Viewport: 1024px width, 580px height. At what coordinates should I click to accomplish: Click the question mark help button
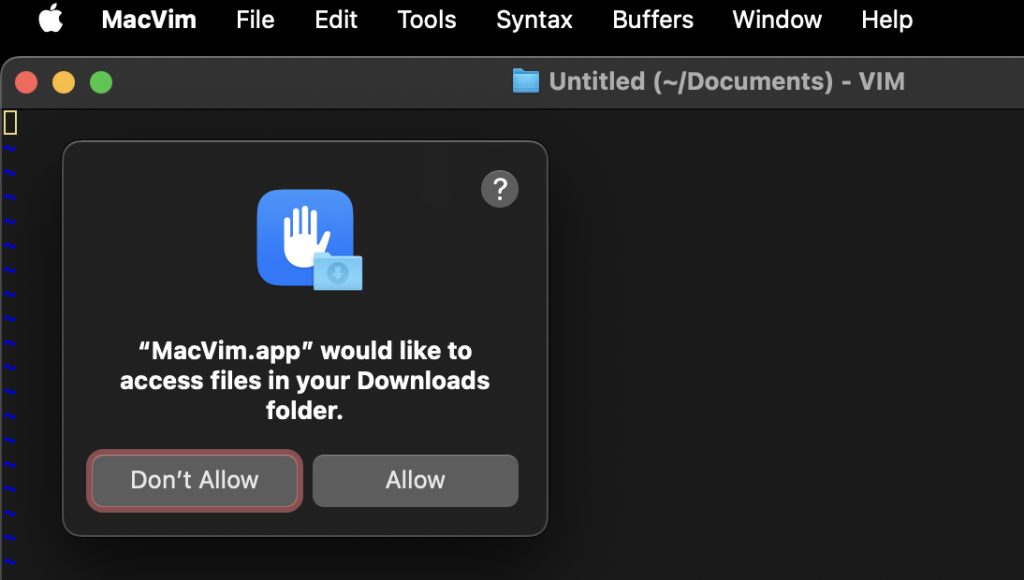pos(500,189)
